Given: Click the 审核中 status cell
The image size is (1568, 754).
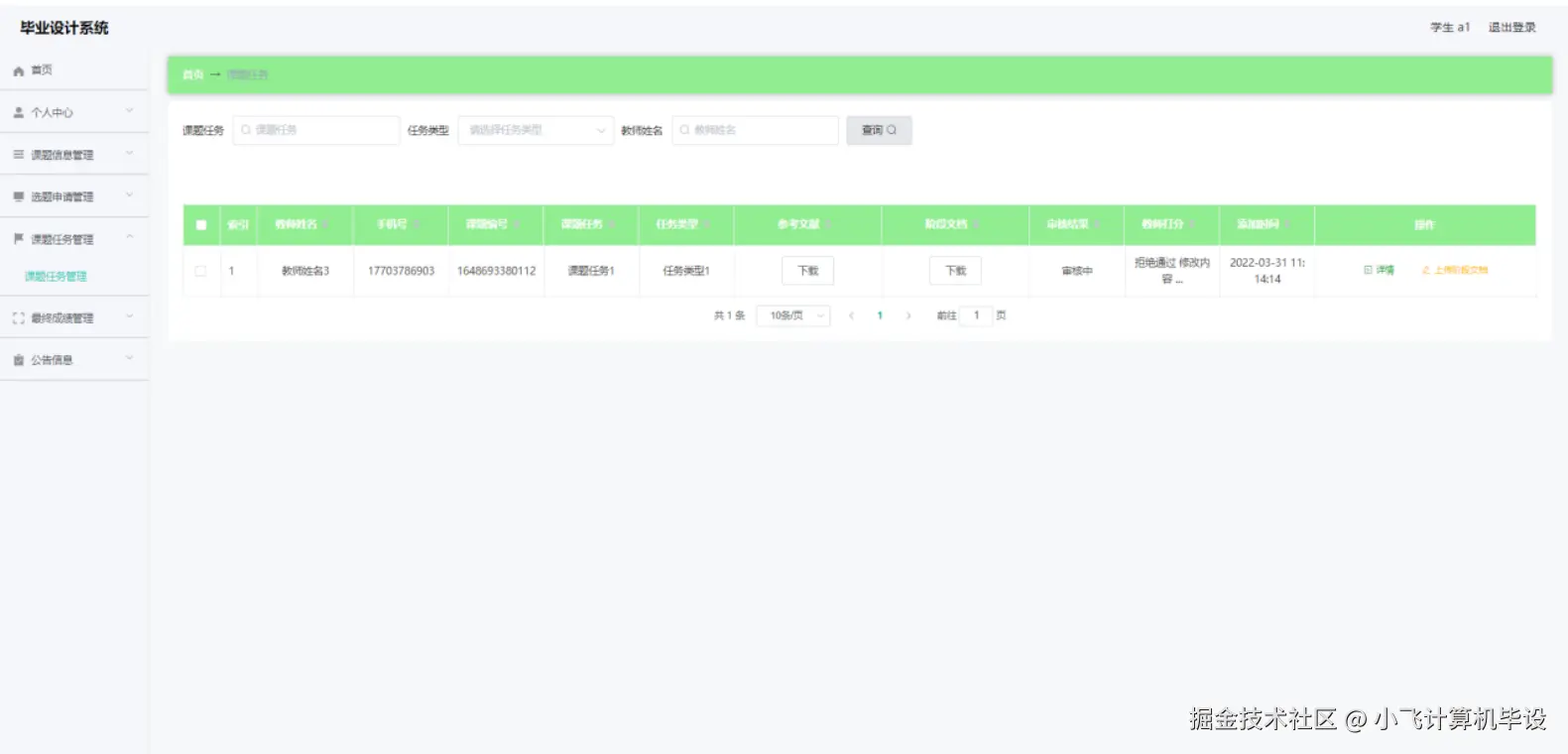Looking at the screenshot, I should pos(1077,271).
